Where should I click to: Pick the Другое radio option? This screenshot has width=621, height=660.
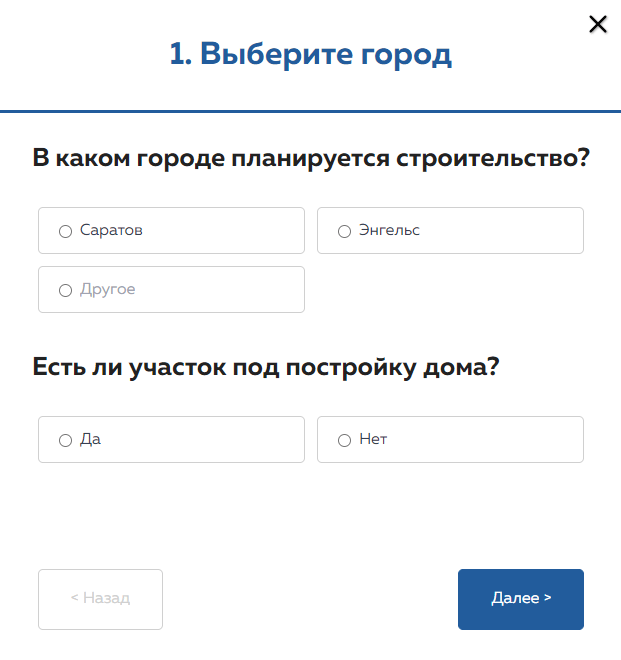pos(65,290)
